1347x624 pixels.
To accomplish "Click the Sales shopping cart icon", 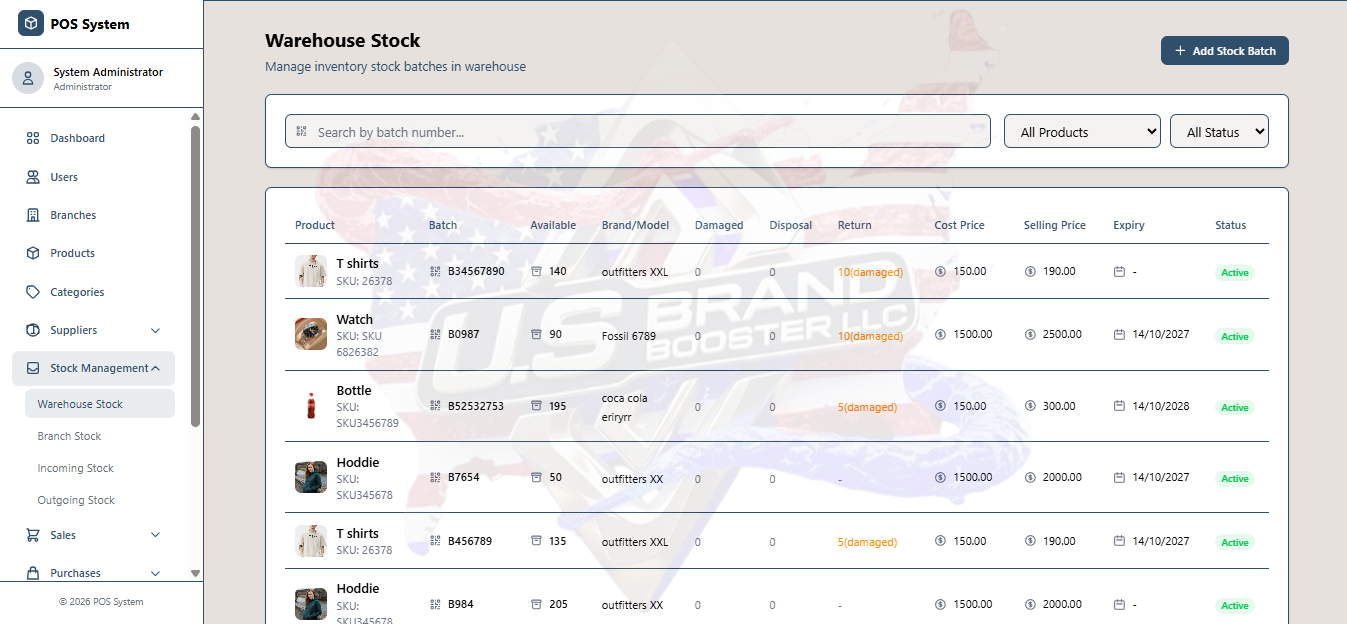I will [33, 535].
